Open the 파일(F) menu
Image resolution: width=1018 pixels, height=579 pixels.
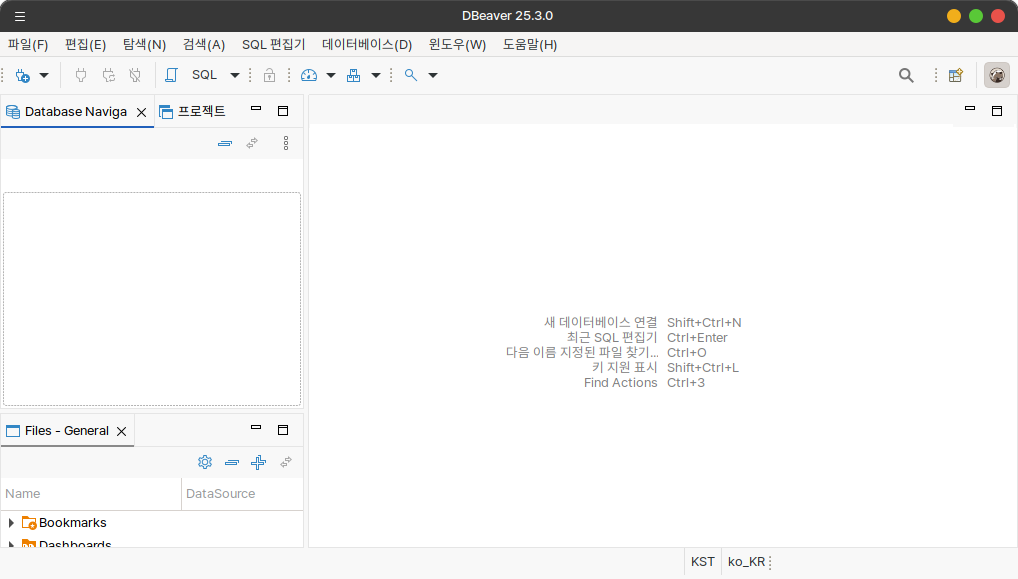coord(28,45)
